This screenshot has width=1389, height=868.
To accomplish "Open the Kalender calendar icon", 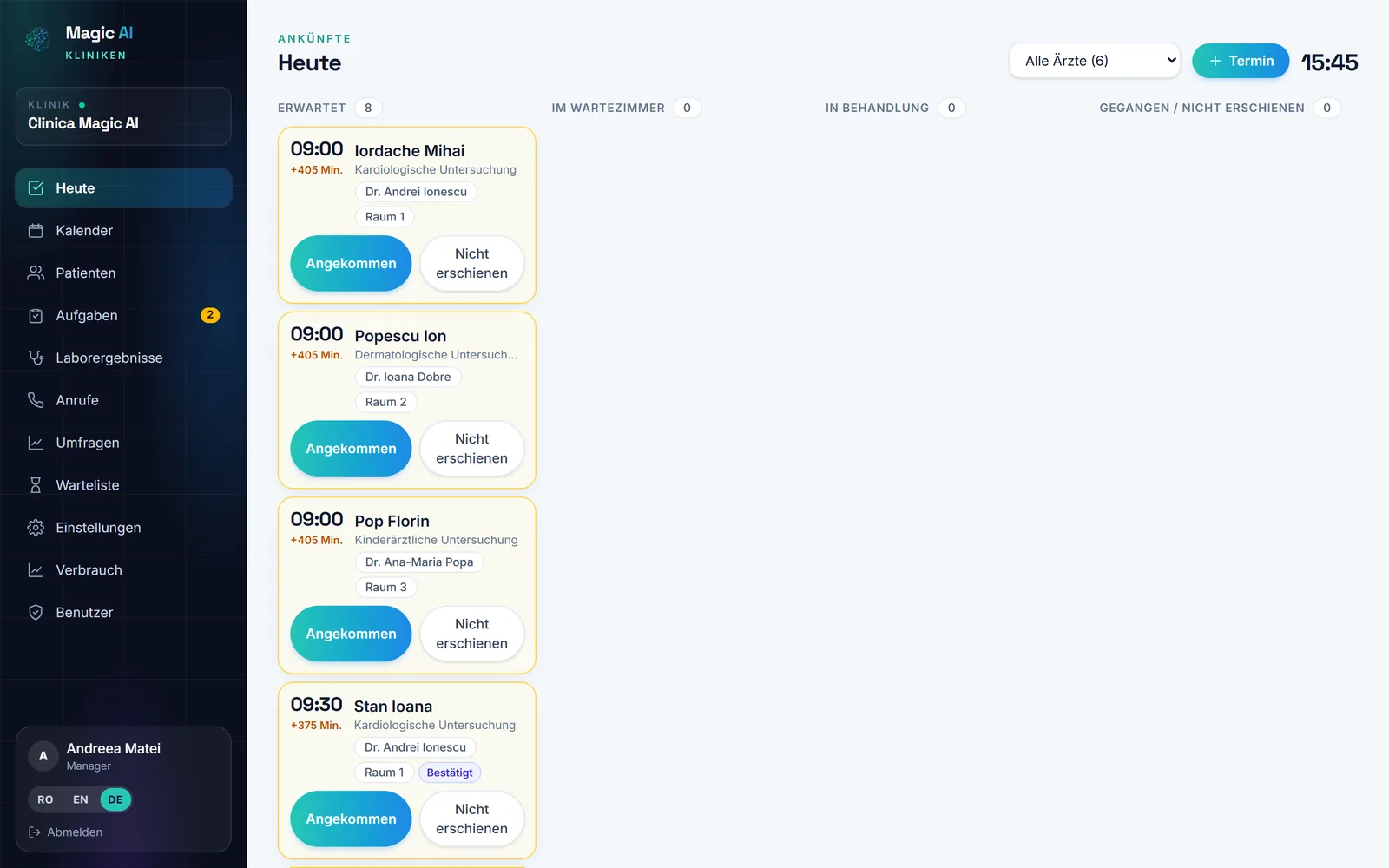I will pyautogui.click(x=36, y=231).
